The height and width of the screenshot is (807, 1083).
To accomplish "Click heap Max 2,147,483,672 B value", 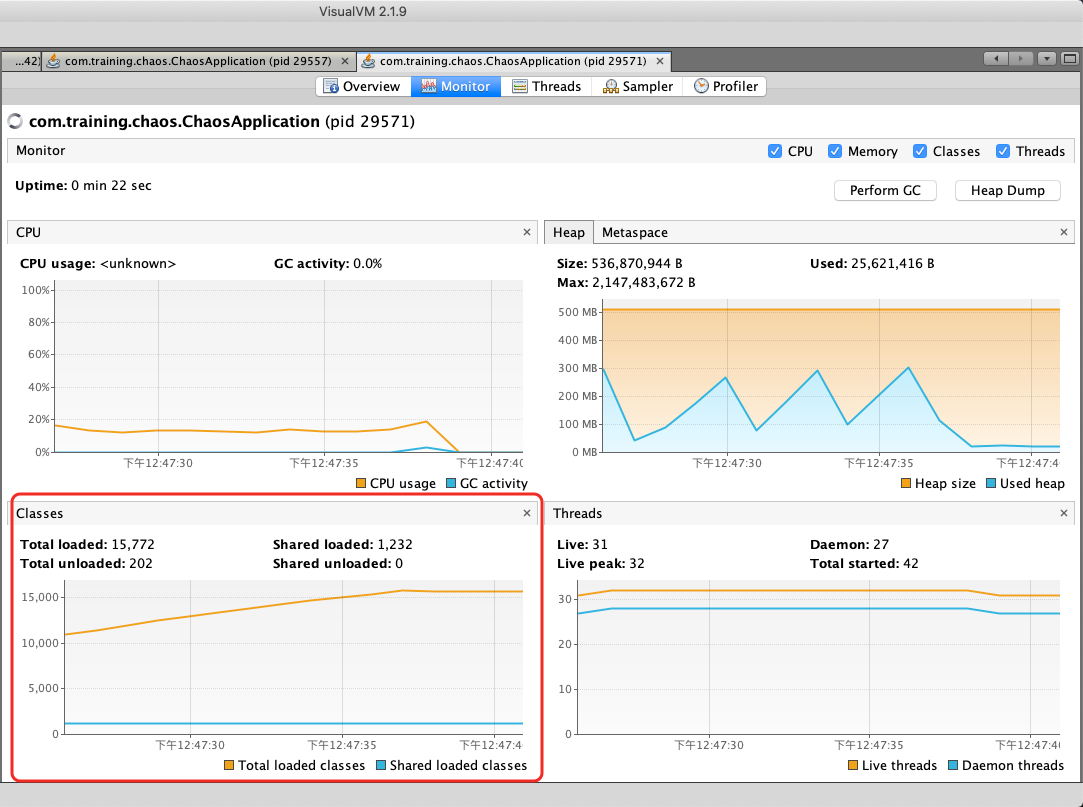I will (x=642, y=283).
